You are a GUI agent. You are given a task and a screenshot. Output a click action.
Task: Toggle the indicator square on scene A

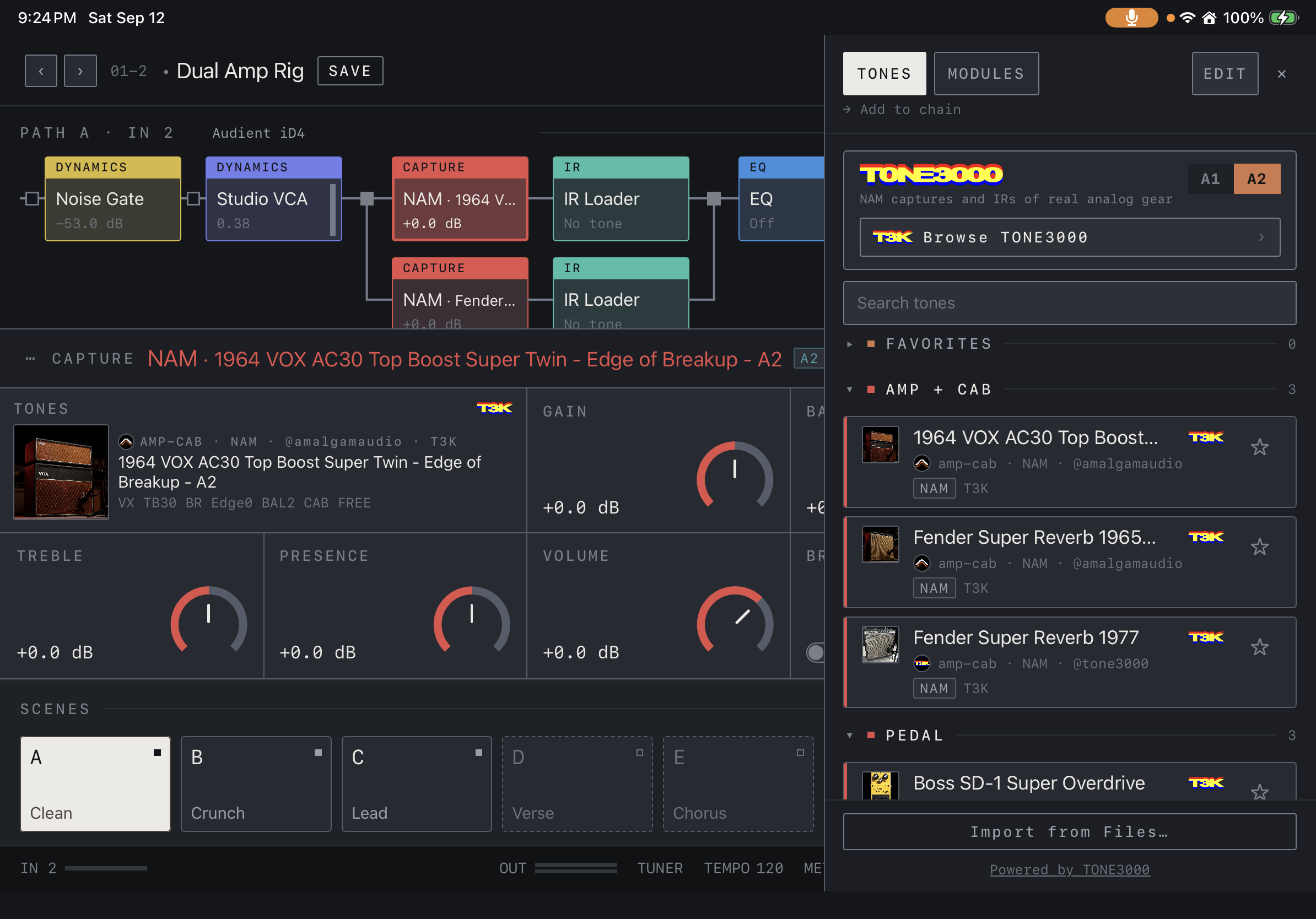pos(157,753)
